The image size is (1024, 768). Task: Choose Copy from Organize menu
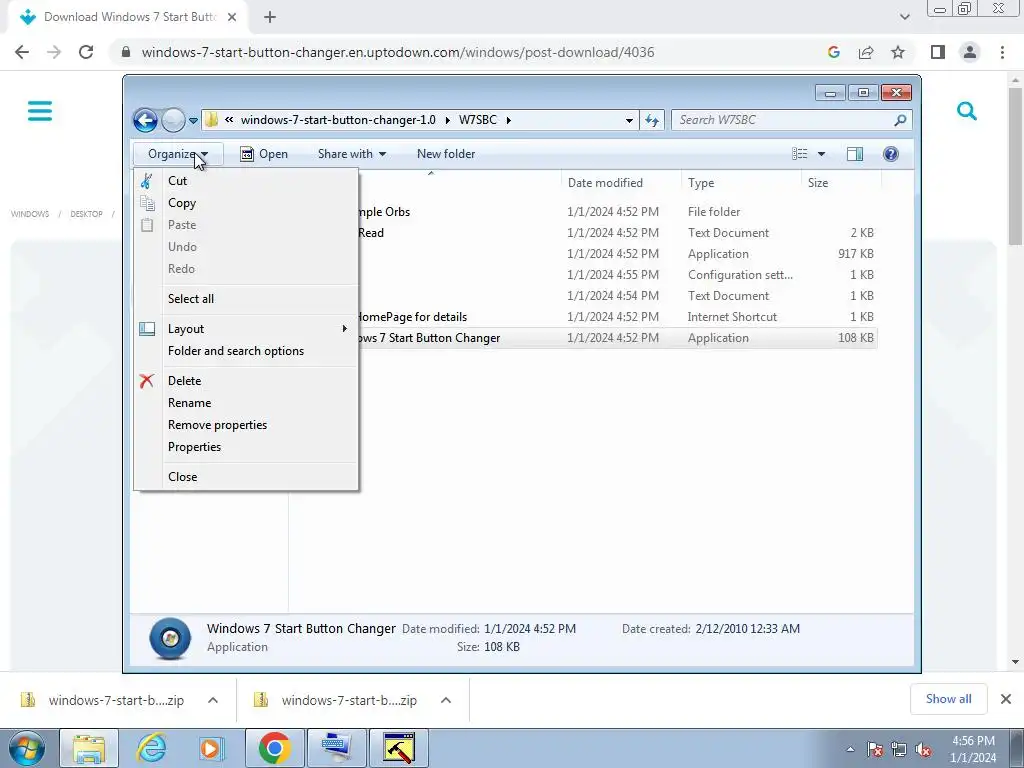point(246,203)
